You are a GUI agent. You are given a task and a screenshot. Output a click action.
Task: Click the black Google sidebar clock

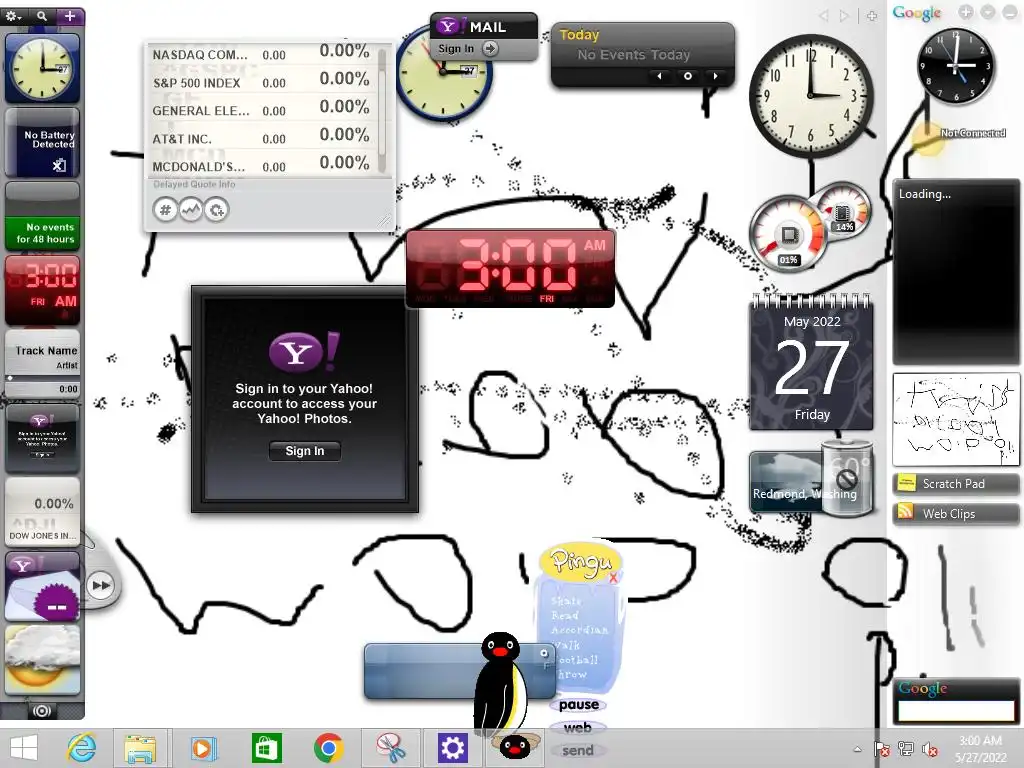click(x=955, y=66)
